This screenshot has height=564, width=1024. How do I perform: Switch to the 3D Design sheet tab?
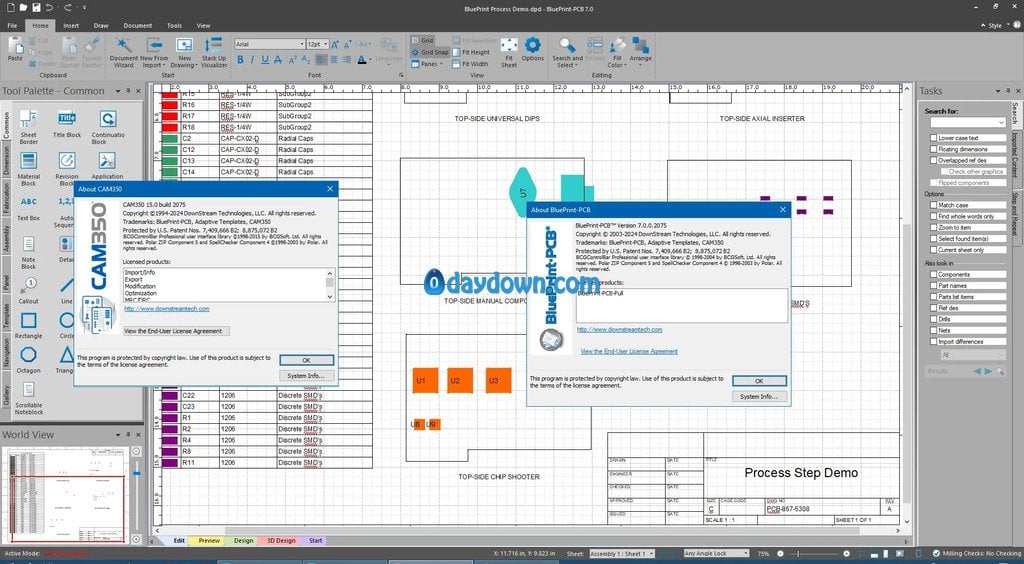280,540
